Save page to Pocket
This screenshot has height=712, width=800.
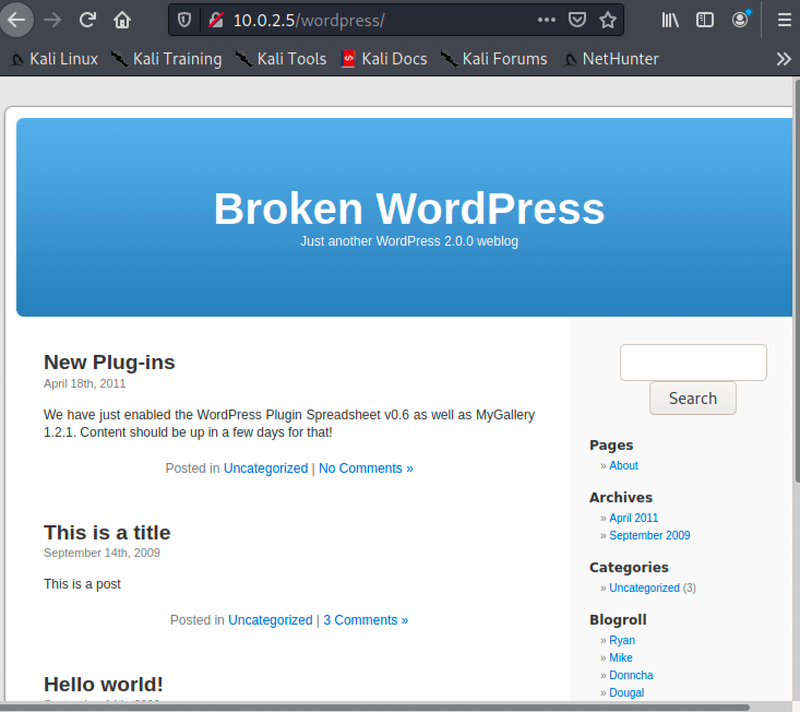coord(577,20)
